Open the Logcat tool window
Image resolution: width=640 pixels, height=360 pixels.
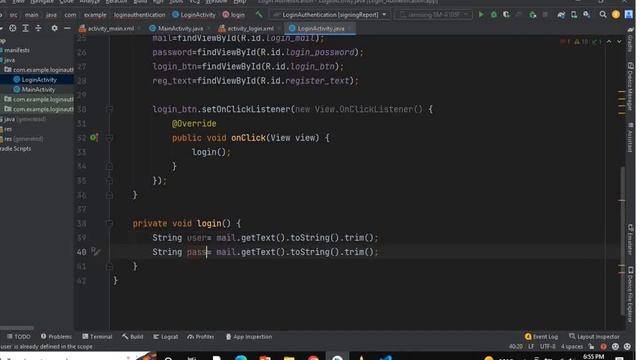[165, 337]
